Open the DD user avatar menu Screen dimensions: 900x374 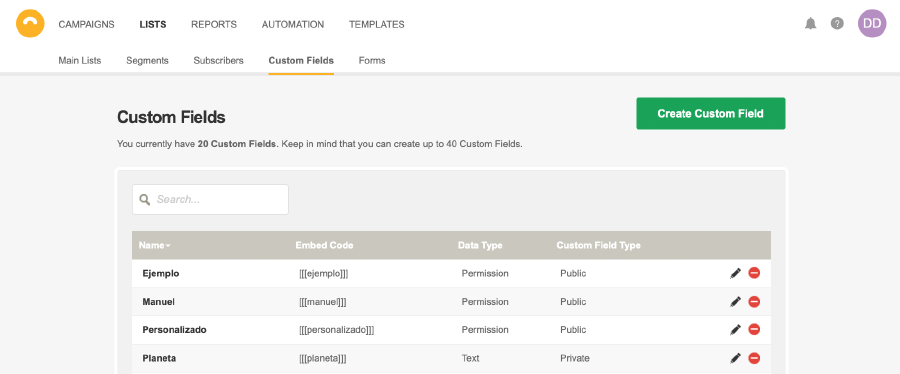(x=872, y=24)
